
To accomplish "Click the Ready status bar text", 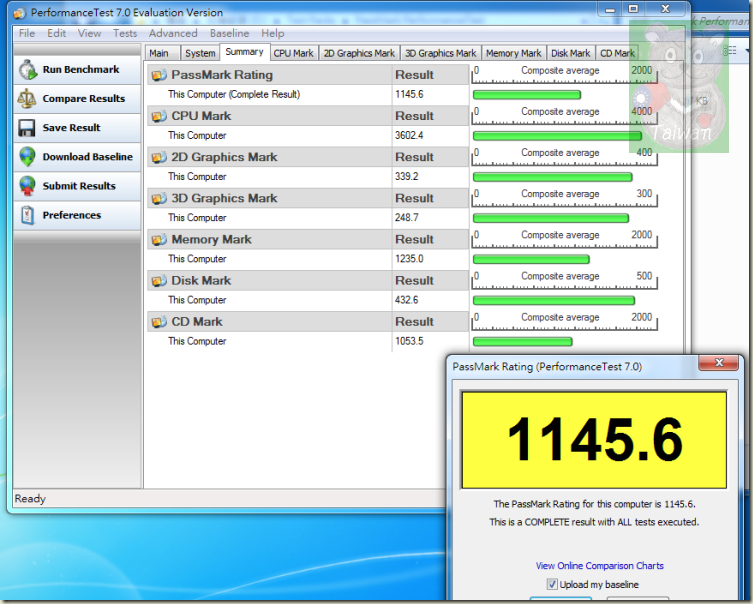I will click(30, 499).
